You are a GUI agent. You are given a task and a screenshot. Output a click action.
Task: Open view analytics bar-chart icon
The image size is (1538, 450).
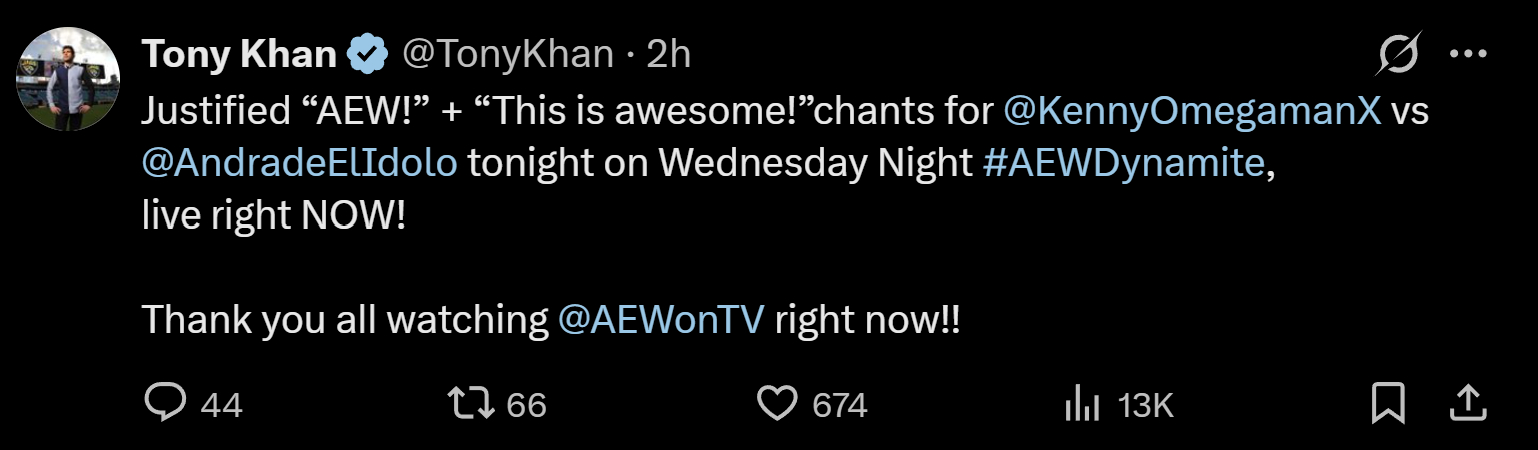(1082, 404)
